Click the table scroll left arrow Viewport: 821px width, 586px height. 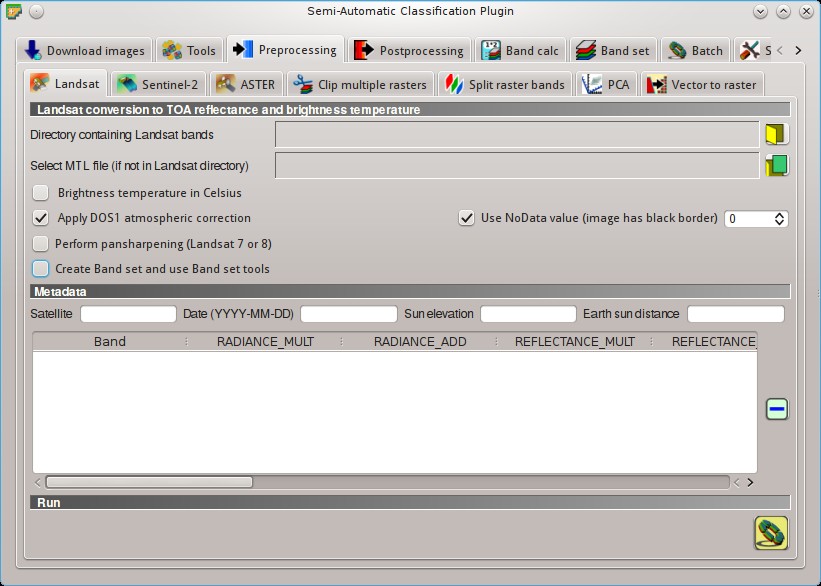38,482
